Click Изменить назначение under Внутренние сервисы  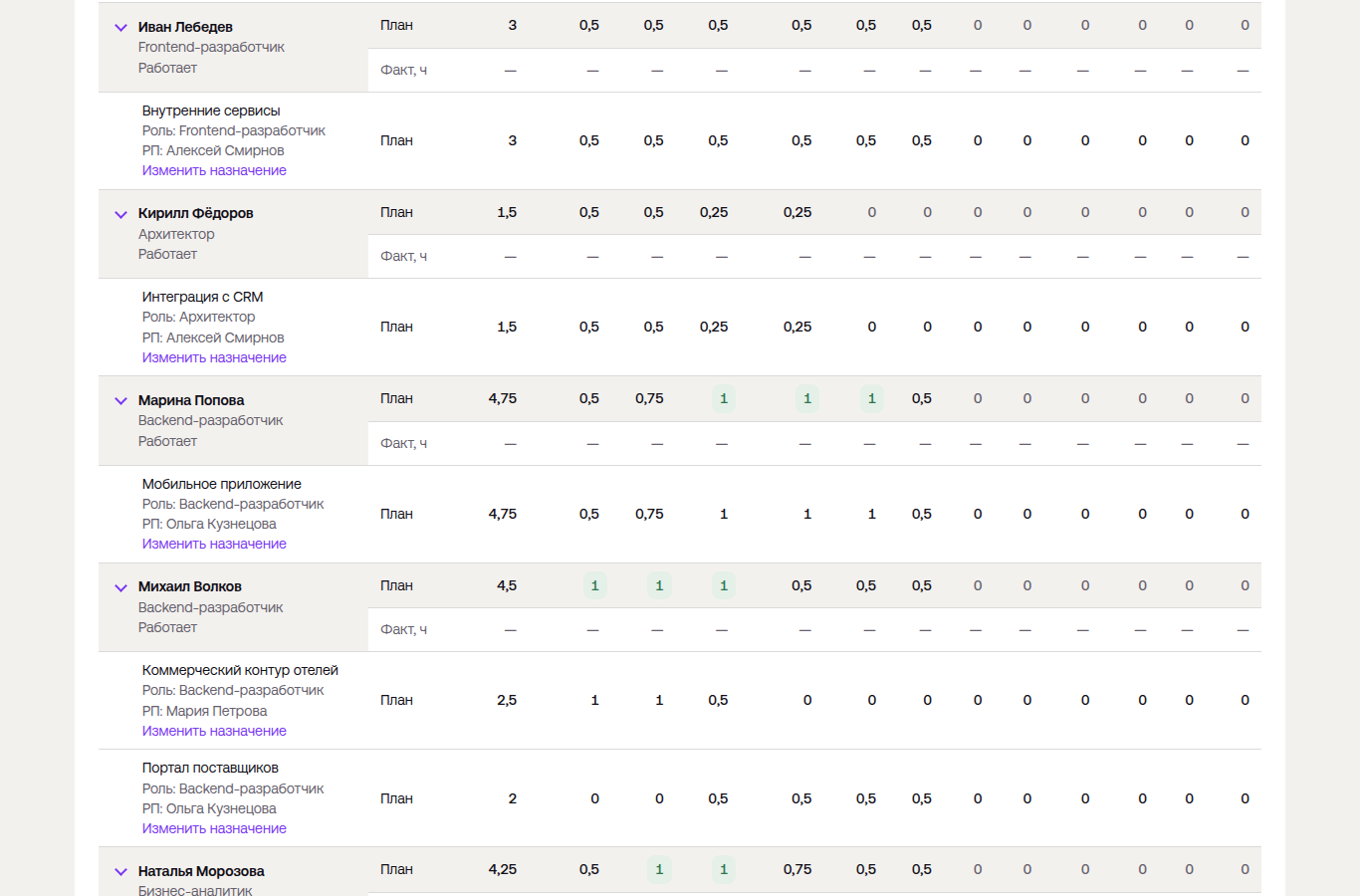pyautogui.click(x=214, y=170)
